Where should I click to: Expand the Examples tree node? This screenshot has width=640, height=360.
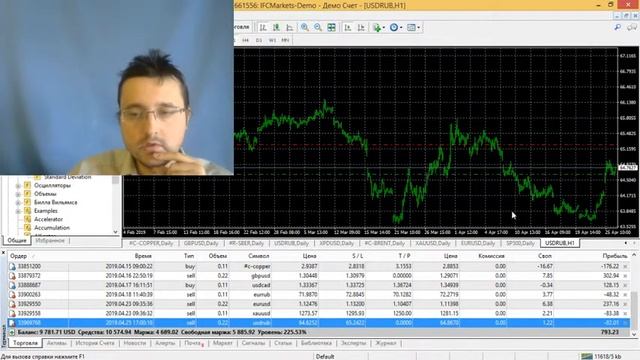pos(18,211)
